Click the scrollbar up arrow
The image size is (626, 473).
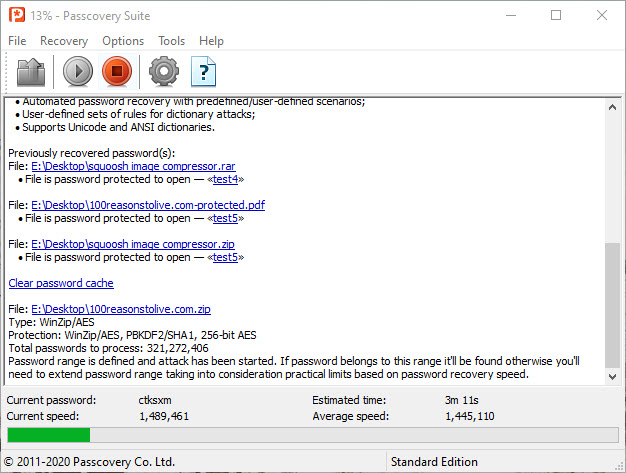[x=612, y=107]
